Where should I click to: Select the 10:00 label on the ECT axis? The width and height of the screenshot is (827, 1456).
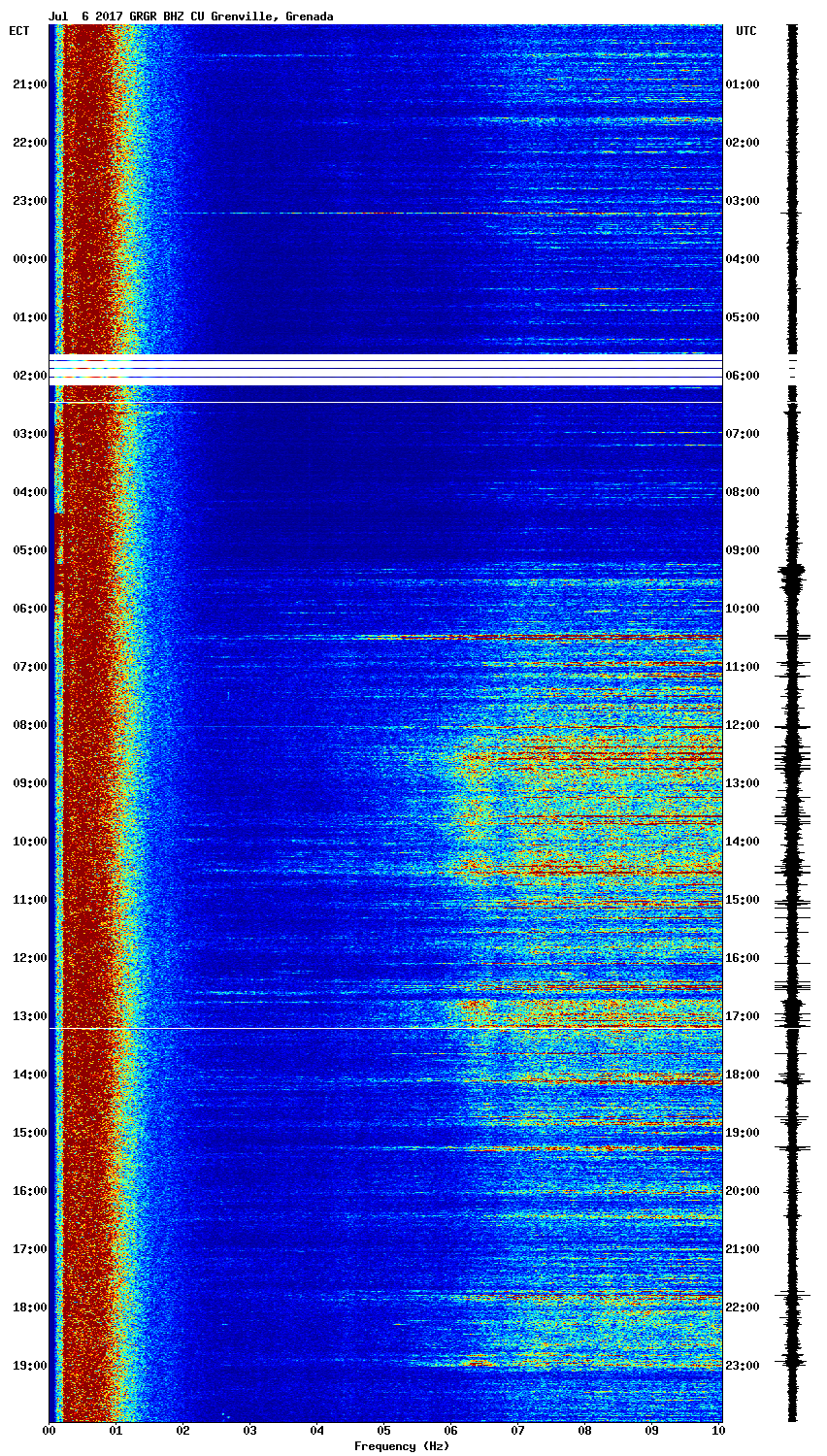[x=30, y=842]
